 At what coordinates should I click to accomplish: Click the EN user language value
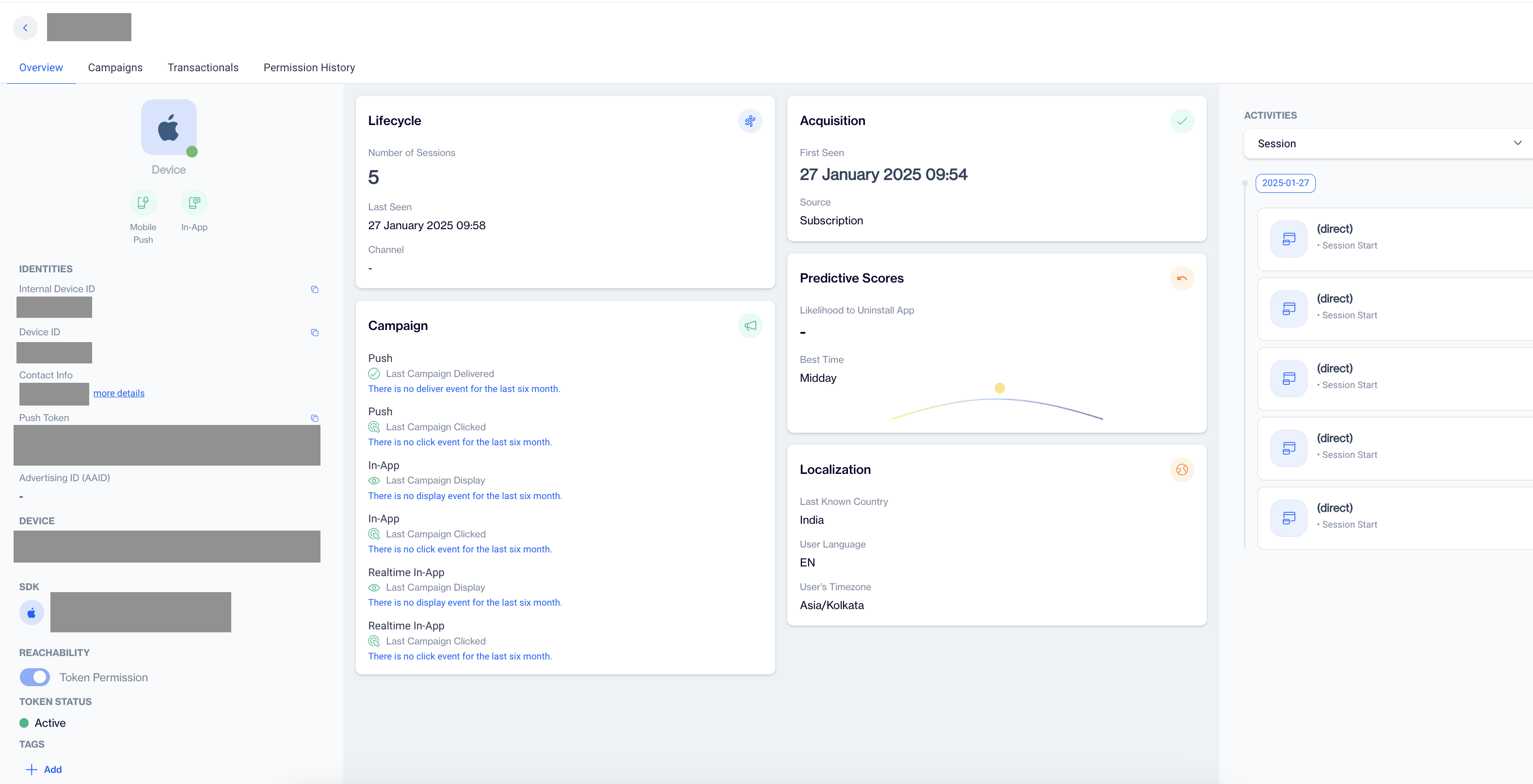(x=808, y=563)
